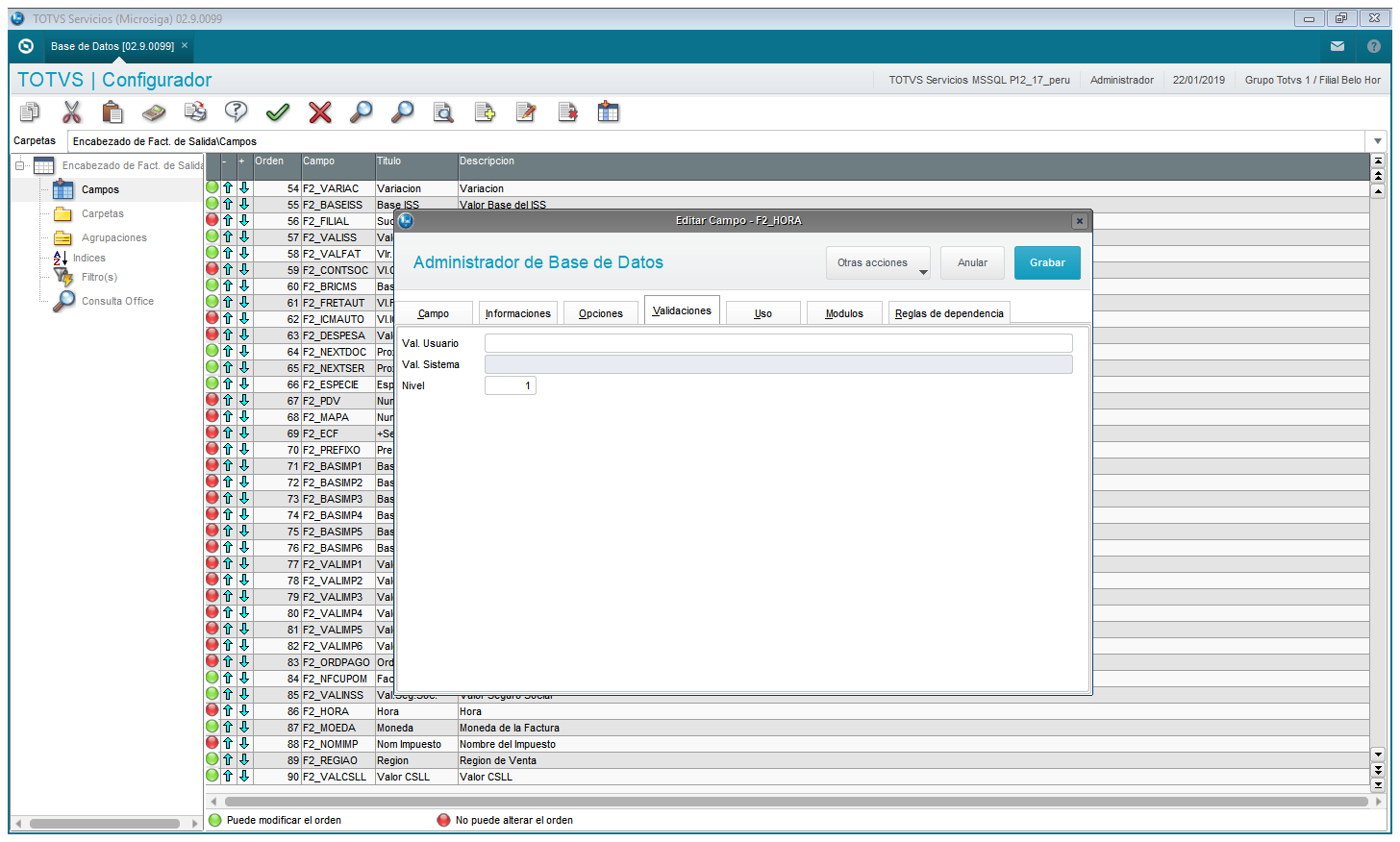This screenshot has height=842, width=1400.
Task: Switch to the Uso tab
Action: [x=763, y=313]
